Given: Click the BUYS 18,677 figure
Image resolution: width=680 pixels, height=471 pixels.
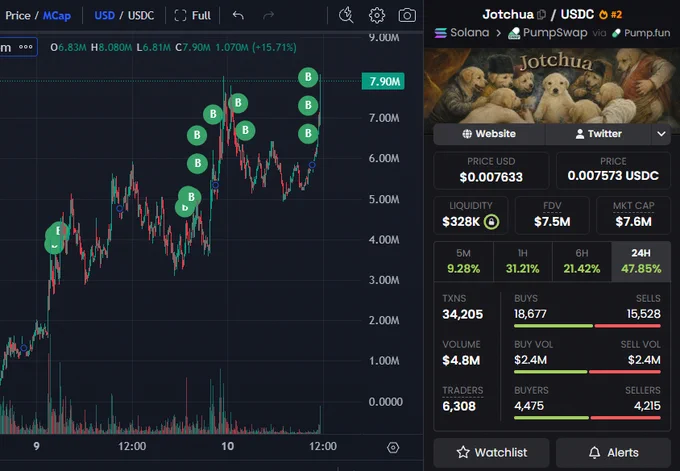Looking at the screenshot, I should [530, 314].
